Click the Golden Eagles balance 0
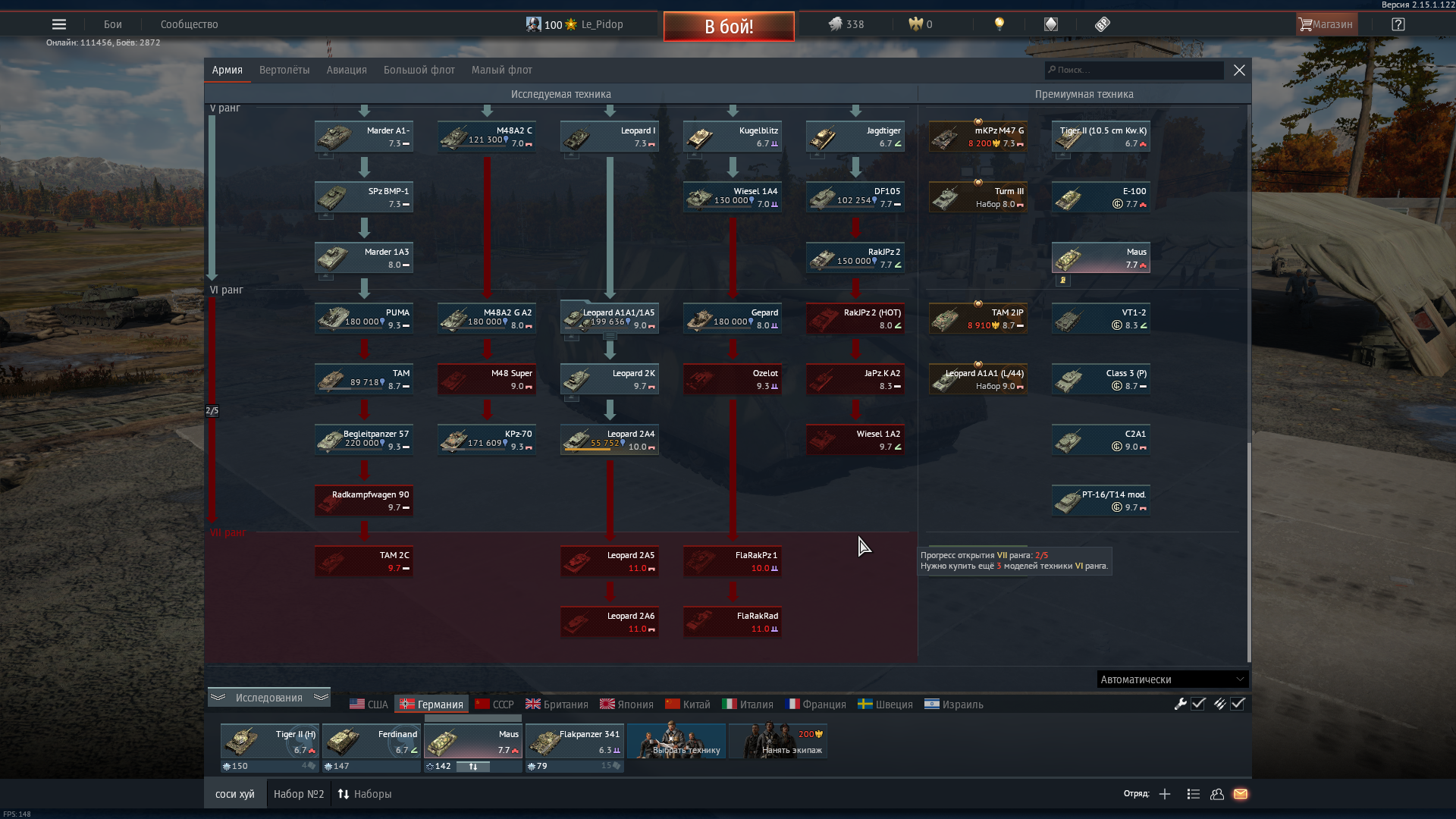Image resolution: width=1456 pixels, height=819 pixels. click(x=921, y=24)
